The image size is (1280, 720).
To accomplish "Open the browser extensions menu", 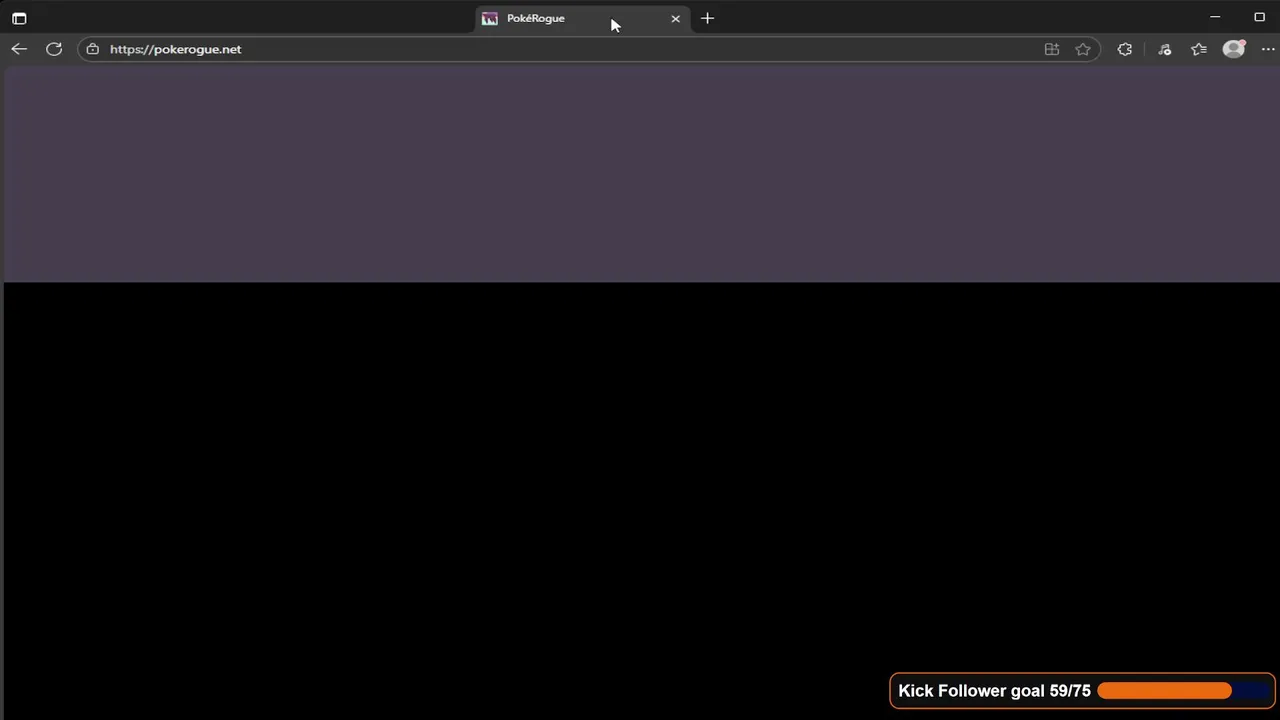I will [1125, 49].
